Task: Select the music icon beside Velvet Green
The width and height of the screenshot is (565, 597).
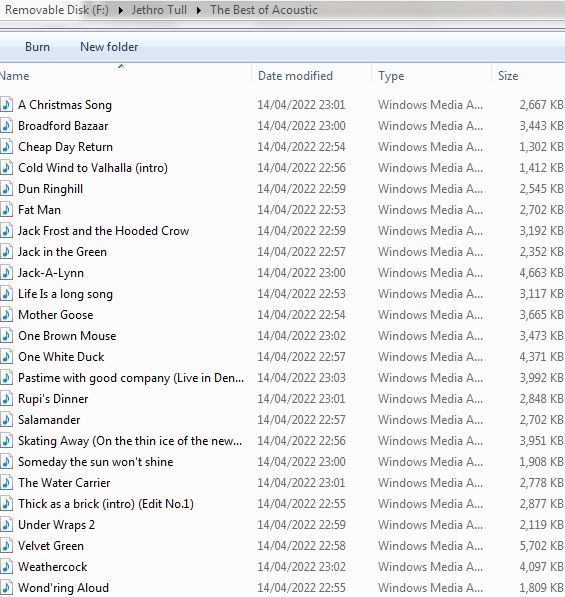Action: tap(6, 546)
